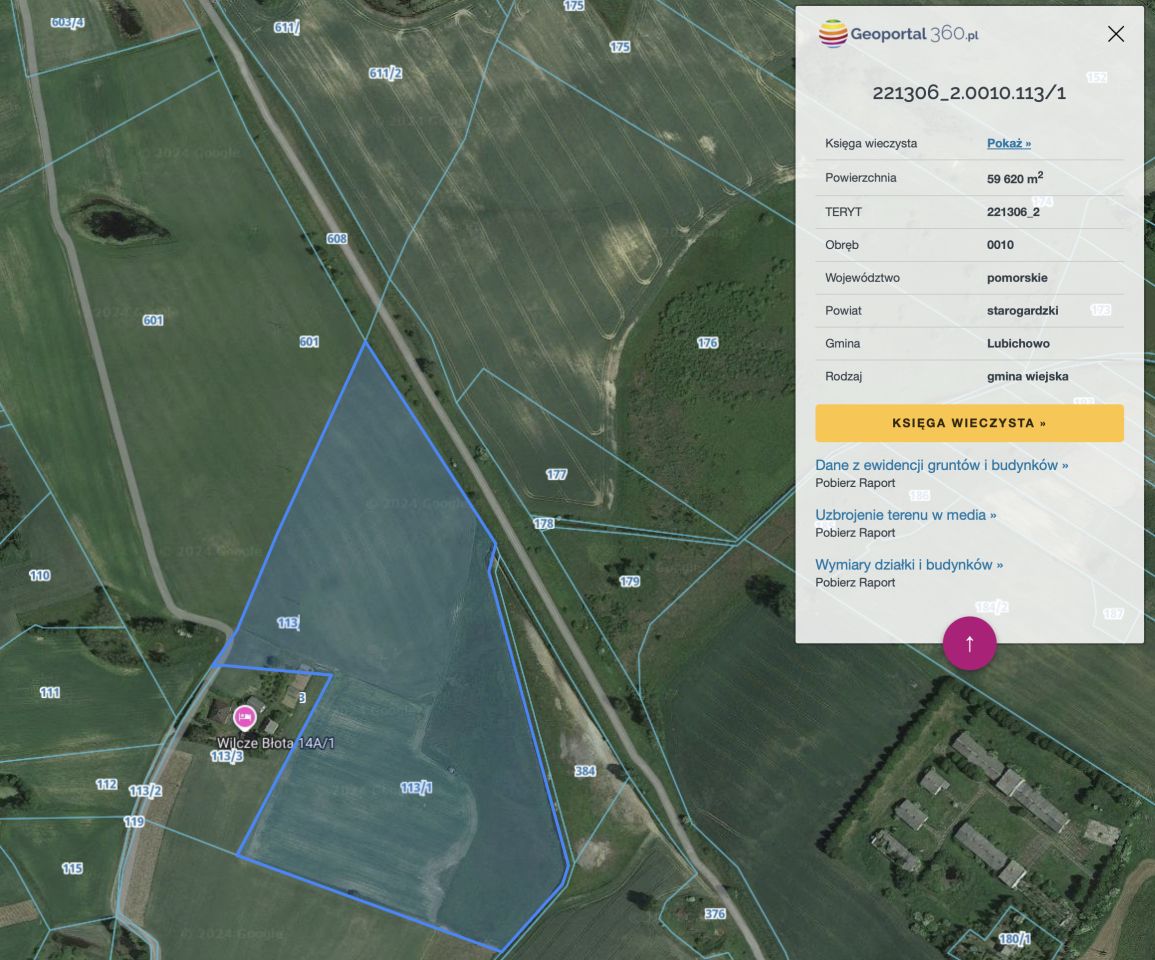Select the area value 59 620 m²
1155x960 pixels.
[1015, 178]
